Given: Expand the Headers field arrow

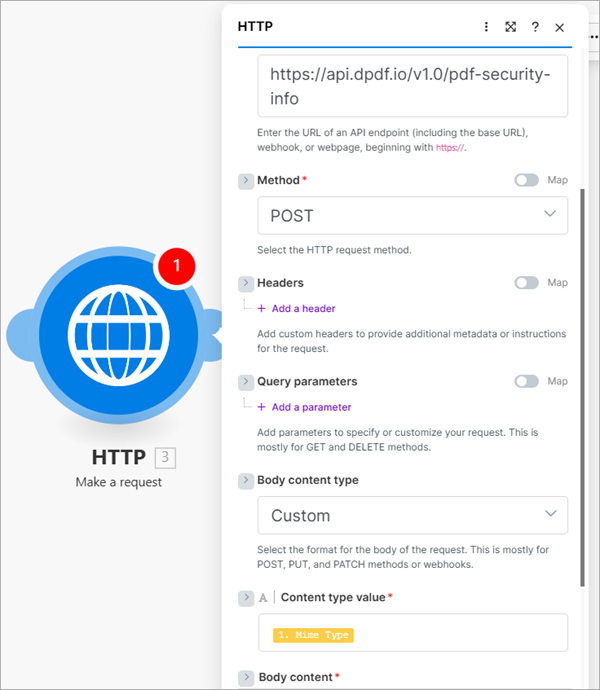Looking at the screenshot, I should click(x=245, y=284).
